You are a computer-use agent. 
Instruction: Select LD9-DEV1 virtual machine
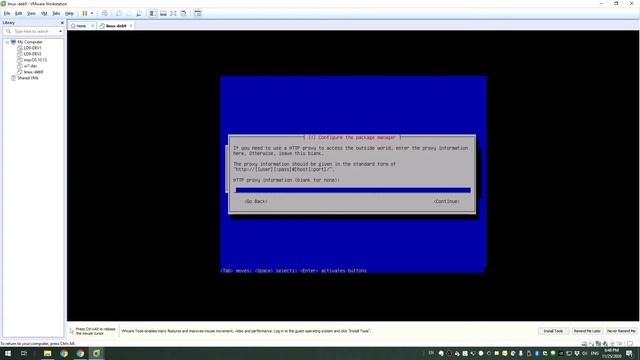click(x=32, y=48)
